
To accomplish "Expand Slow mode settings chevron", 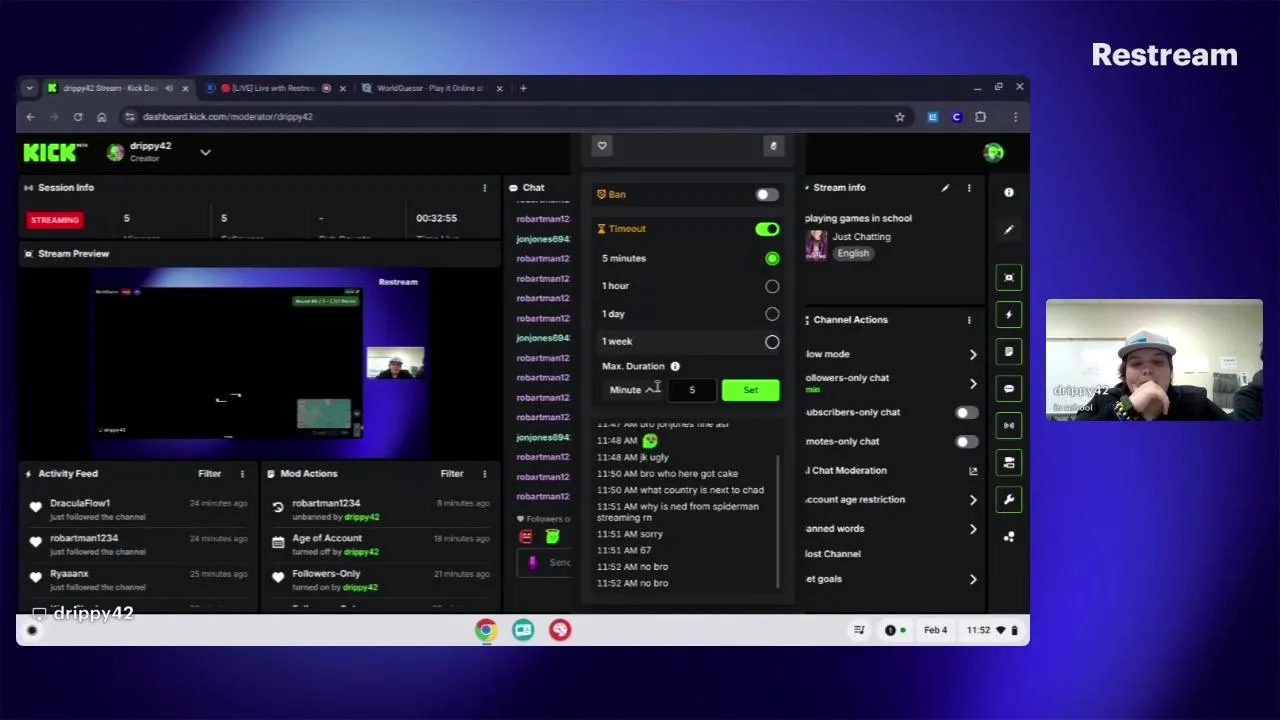I will coord(973,355).
